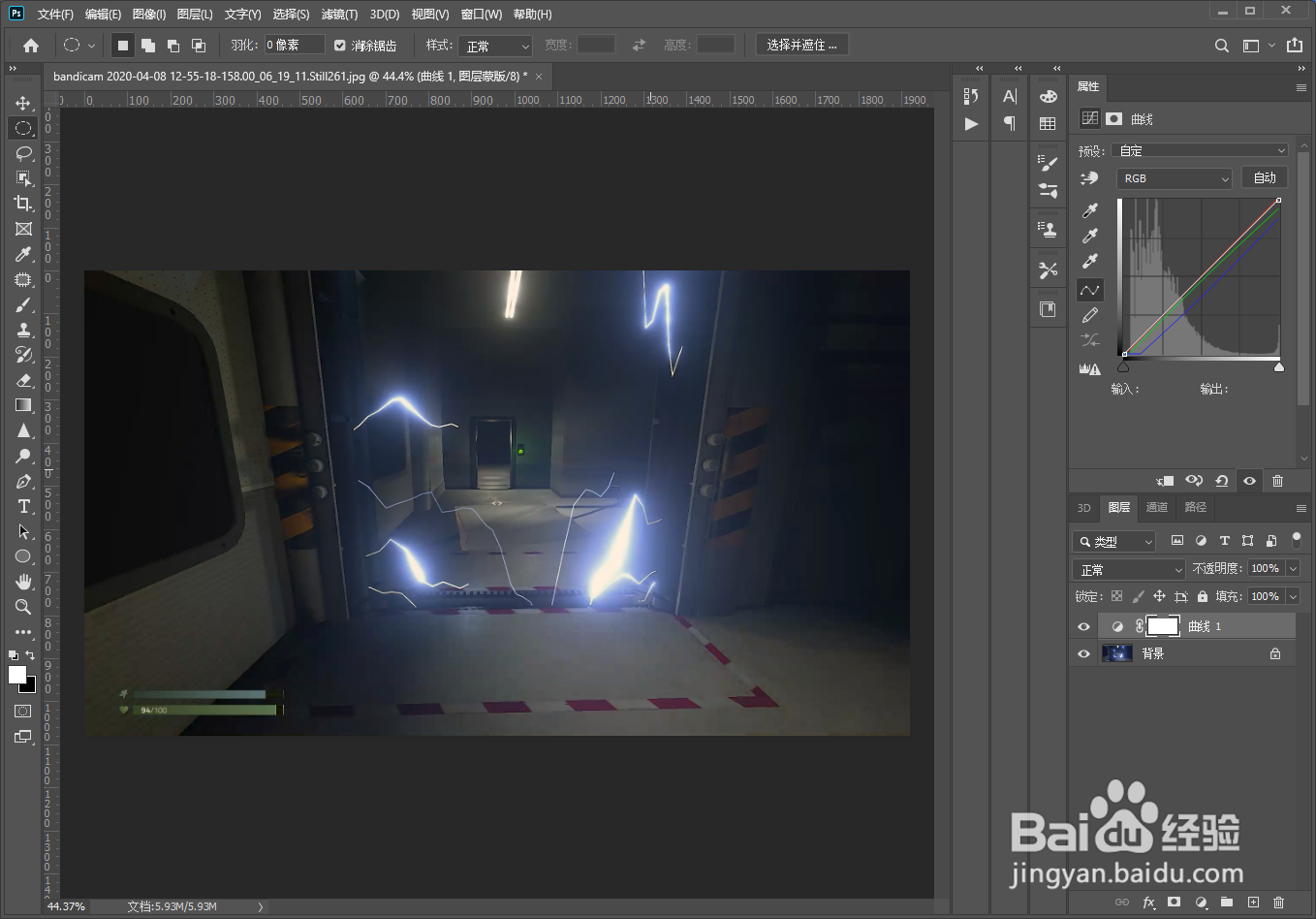Select the Pen tool
The height and width of the screenshot is (919, 1316).
23,481
